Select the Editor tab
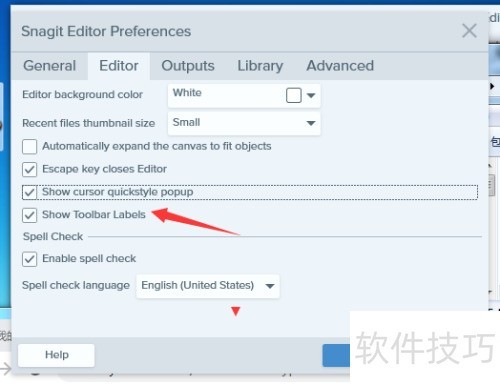This screenshot has height=385, width=500. click(x=119, y=66)
